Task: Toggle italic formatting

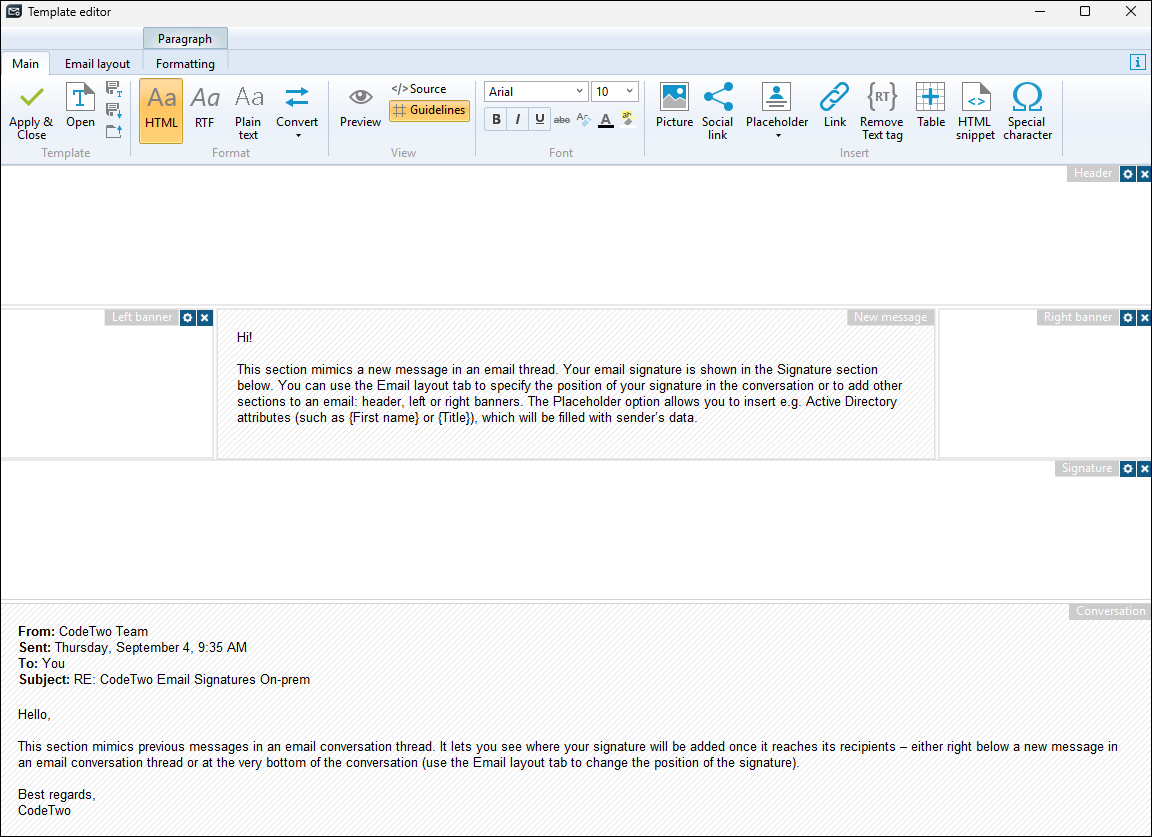Action: [518, 120]
